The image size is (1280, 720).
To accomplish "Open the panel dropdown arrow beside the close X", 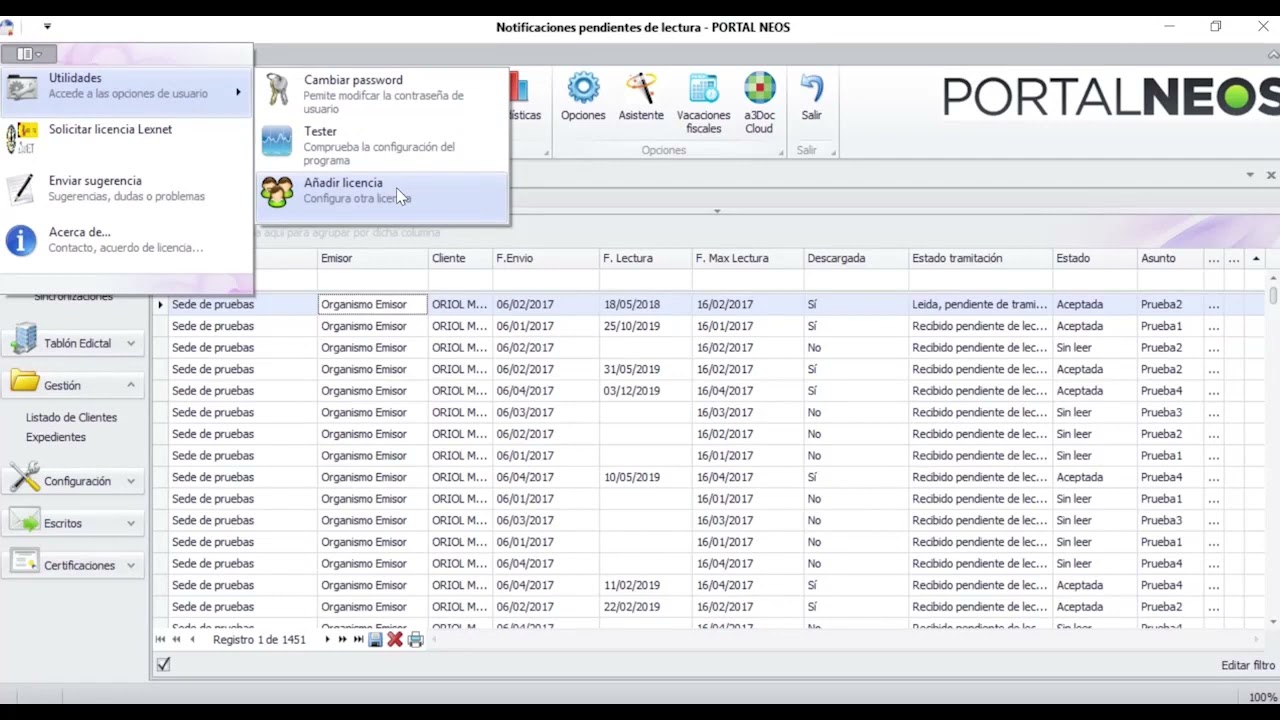I will click(1250, 175).
